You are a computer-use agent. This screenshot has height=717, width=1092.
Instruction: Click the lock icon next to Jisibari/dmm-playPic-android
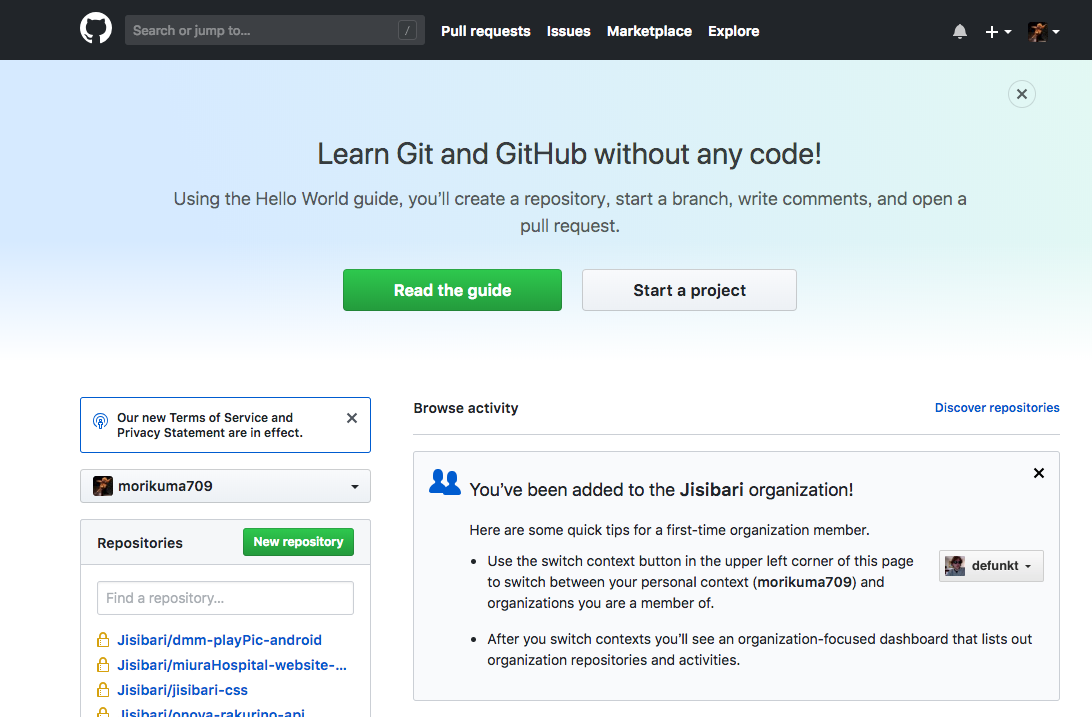coord(103,639)
